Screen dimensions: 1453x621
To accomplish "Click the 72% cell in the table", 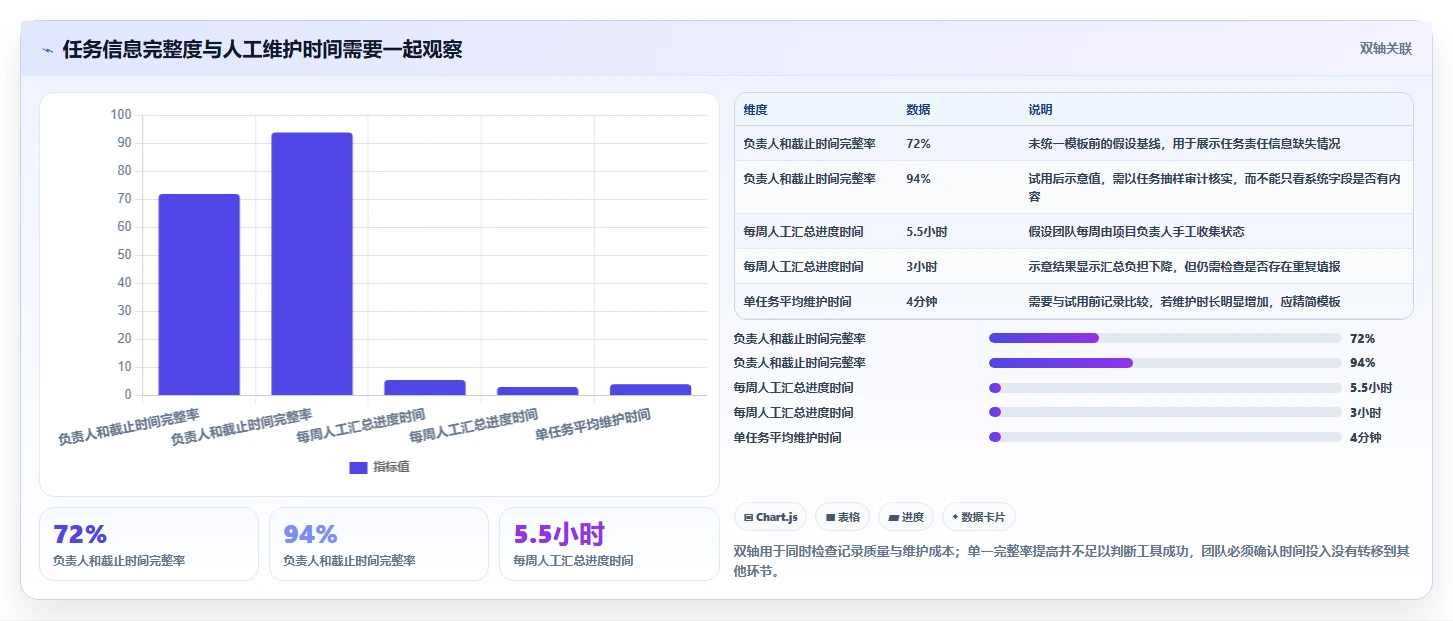I will coord(918,144).
